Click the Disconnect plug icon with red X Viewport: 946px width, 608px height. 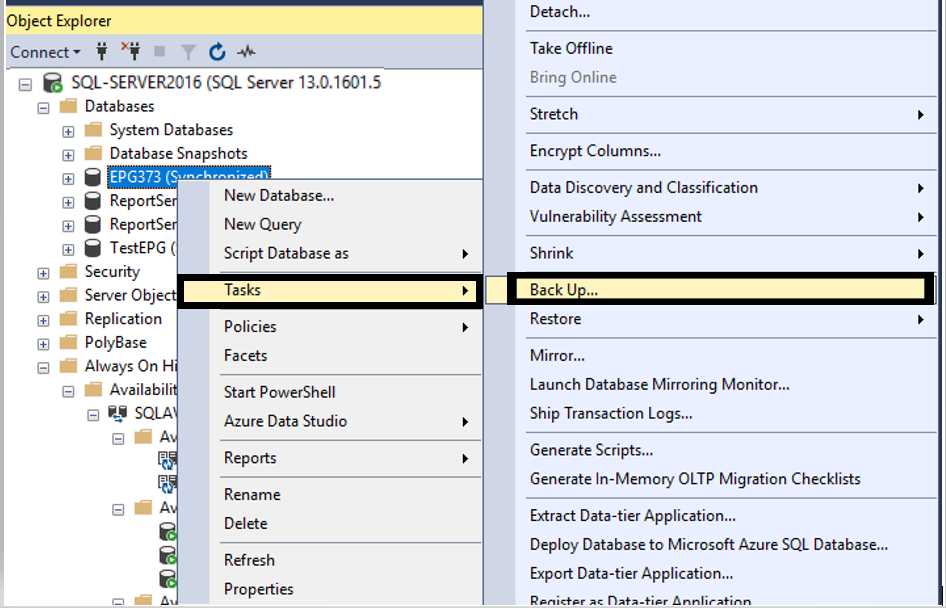point(130,52)
